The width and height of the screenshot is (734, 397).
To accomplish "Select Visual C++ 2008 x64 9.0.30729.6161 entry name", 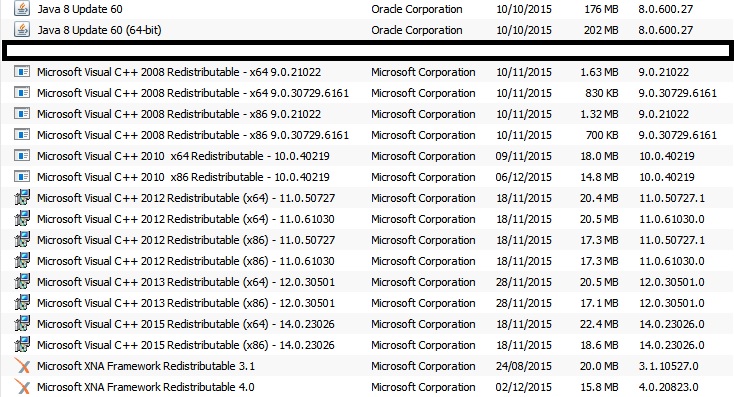I will point(193,93).
